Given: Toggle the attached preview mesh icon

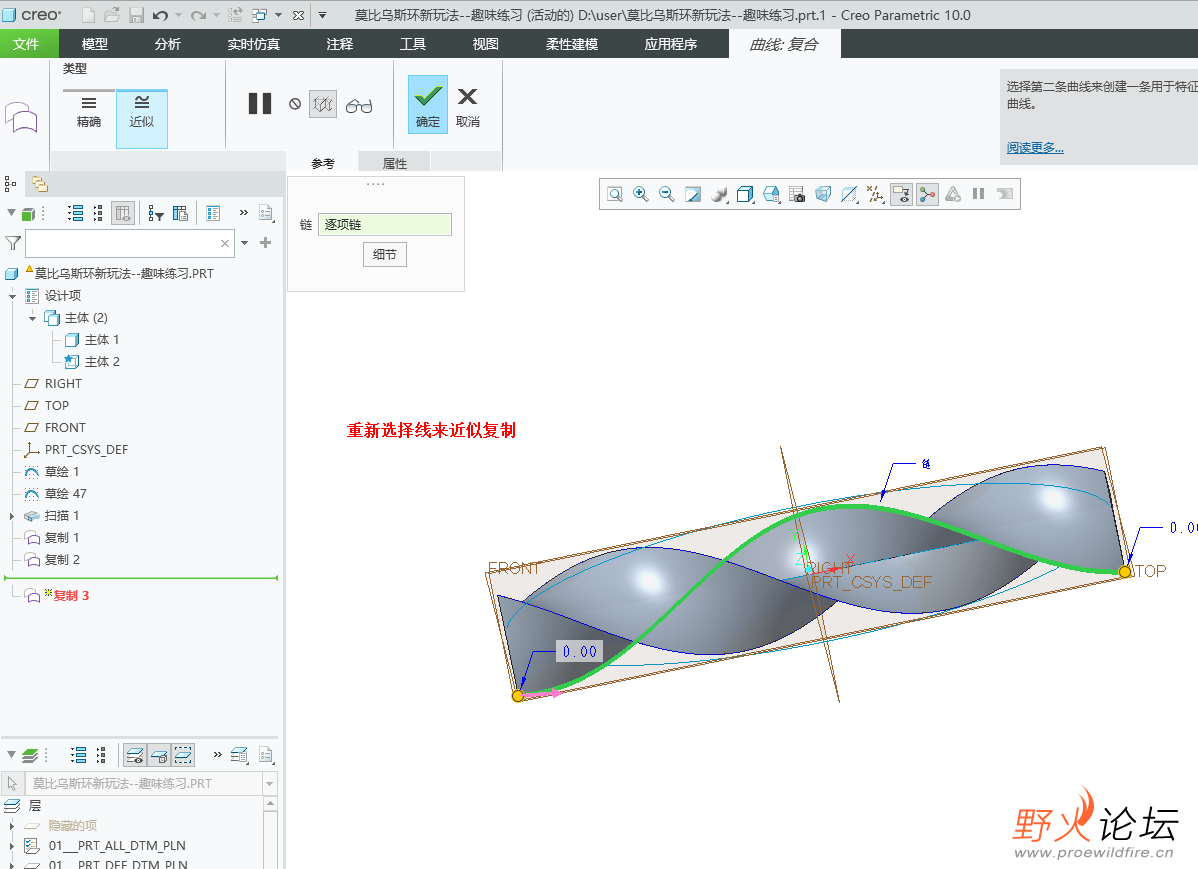Looking at the screenshot, I should click(x=323, y=104).
